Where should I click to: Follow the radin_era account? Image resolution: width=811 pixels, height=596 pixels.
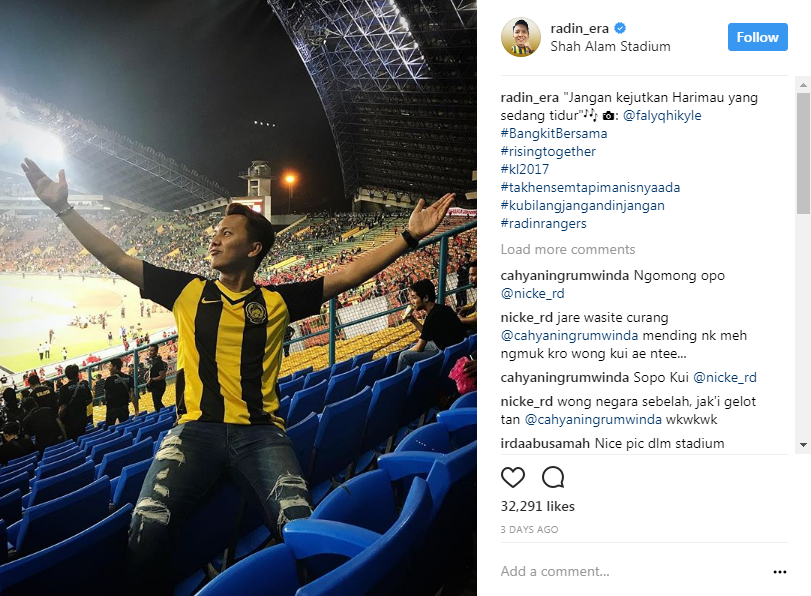(757, 37)
